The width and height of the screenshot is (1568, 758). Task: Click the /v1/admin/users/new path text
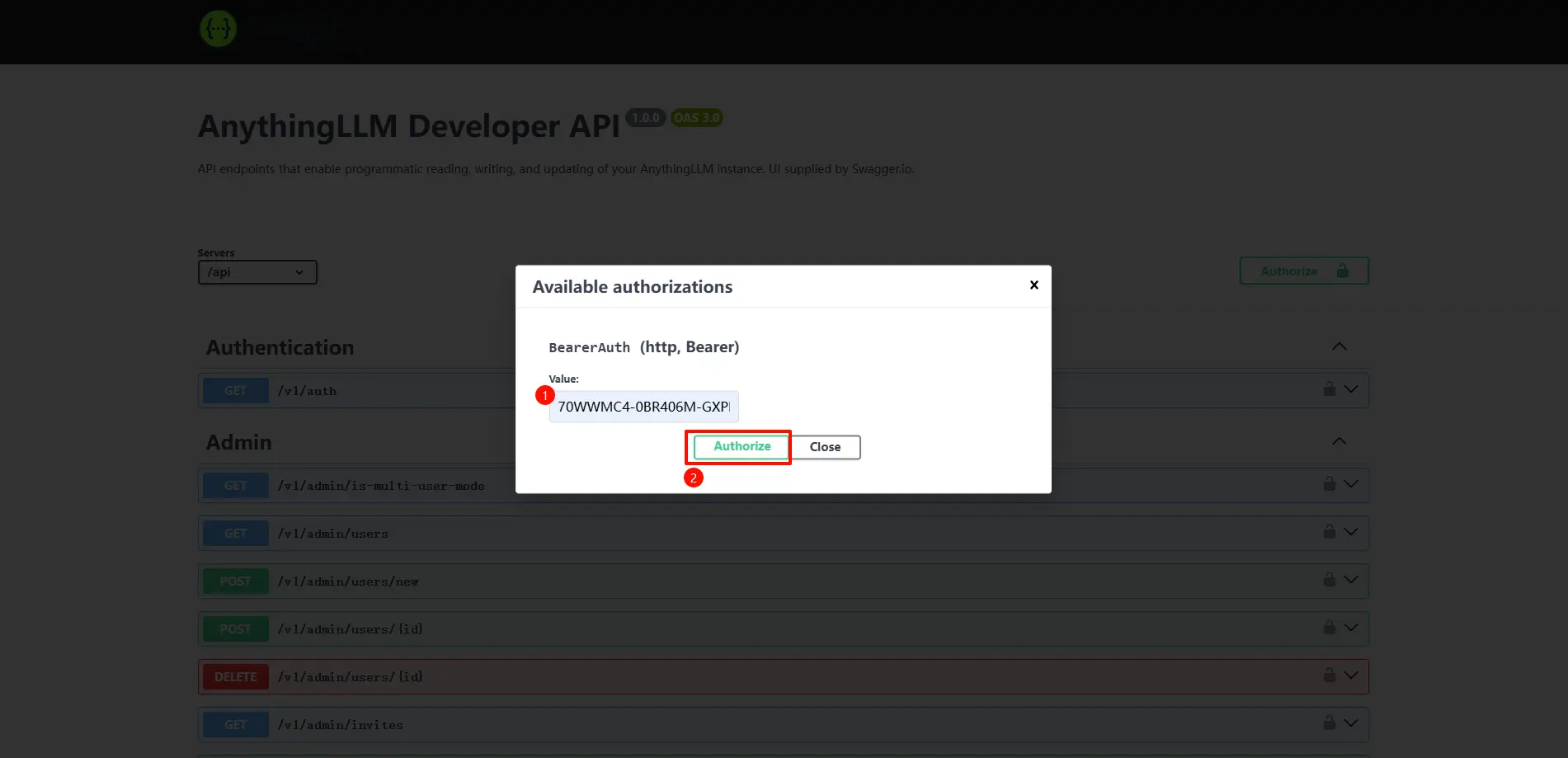click(x=348, y=581)
